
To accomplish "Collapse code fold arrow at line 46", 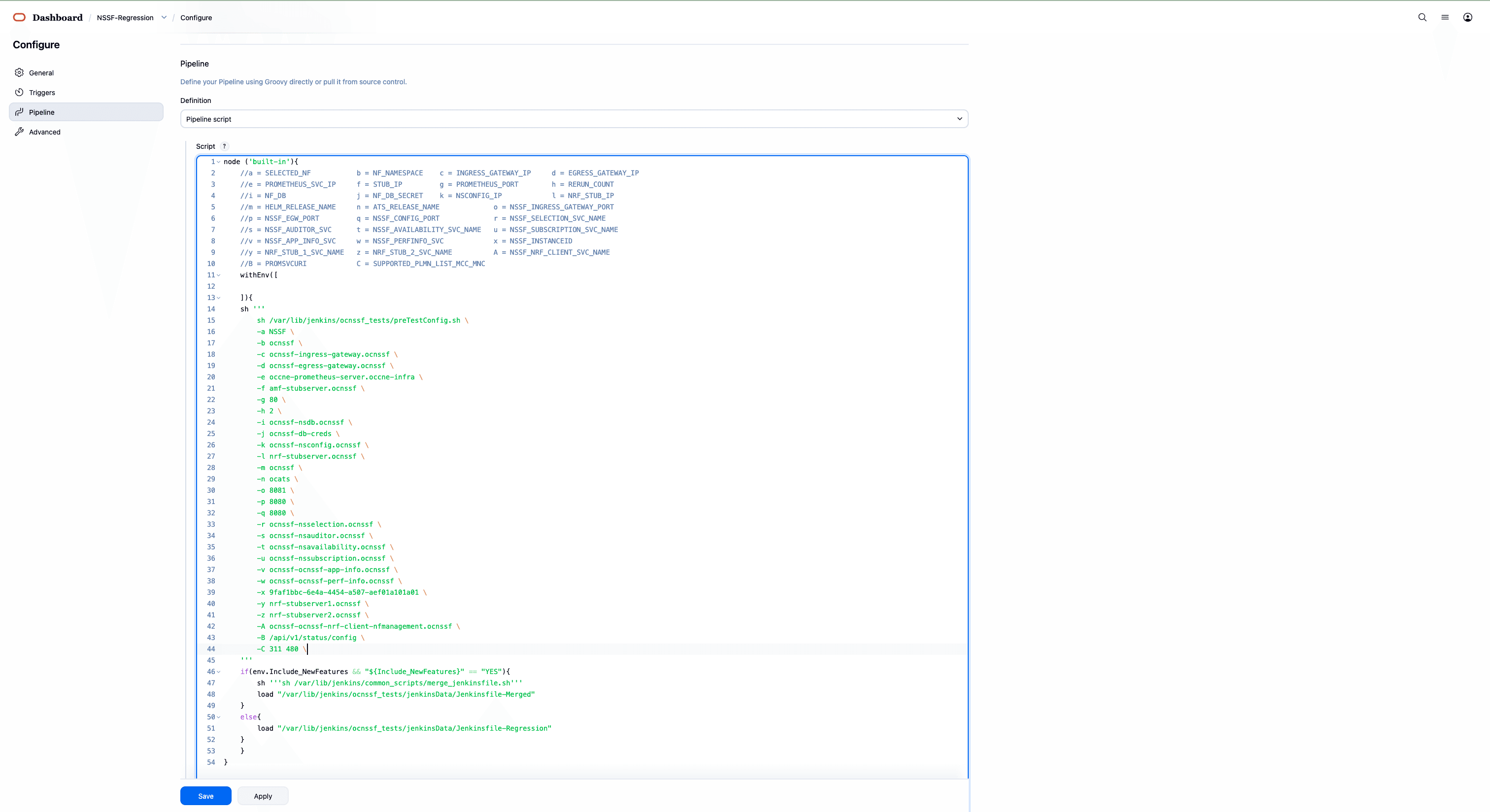I will [x=219, y=672].
